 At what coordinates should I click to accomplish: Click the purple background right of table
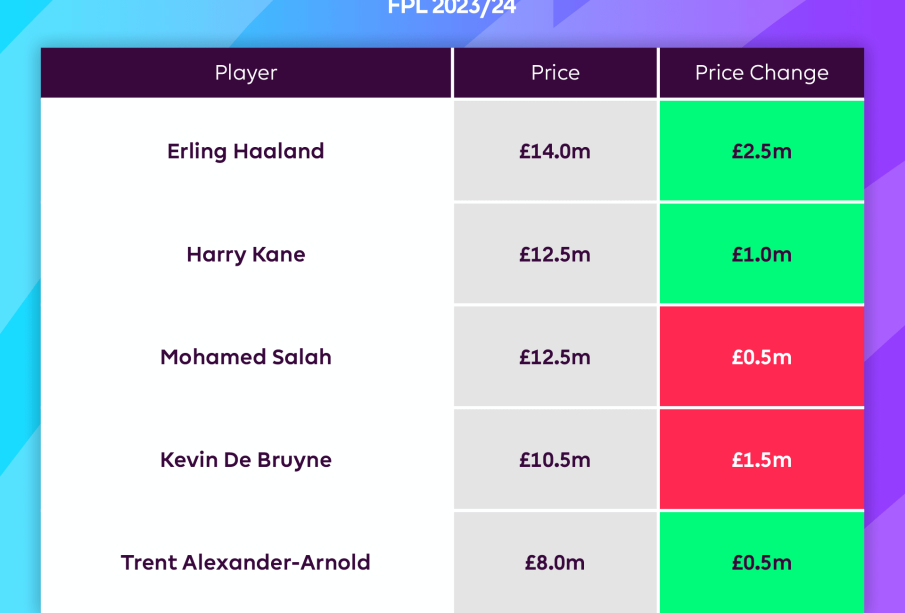pos(885,300)
